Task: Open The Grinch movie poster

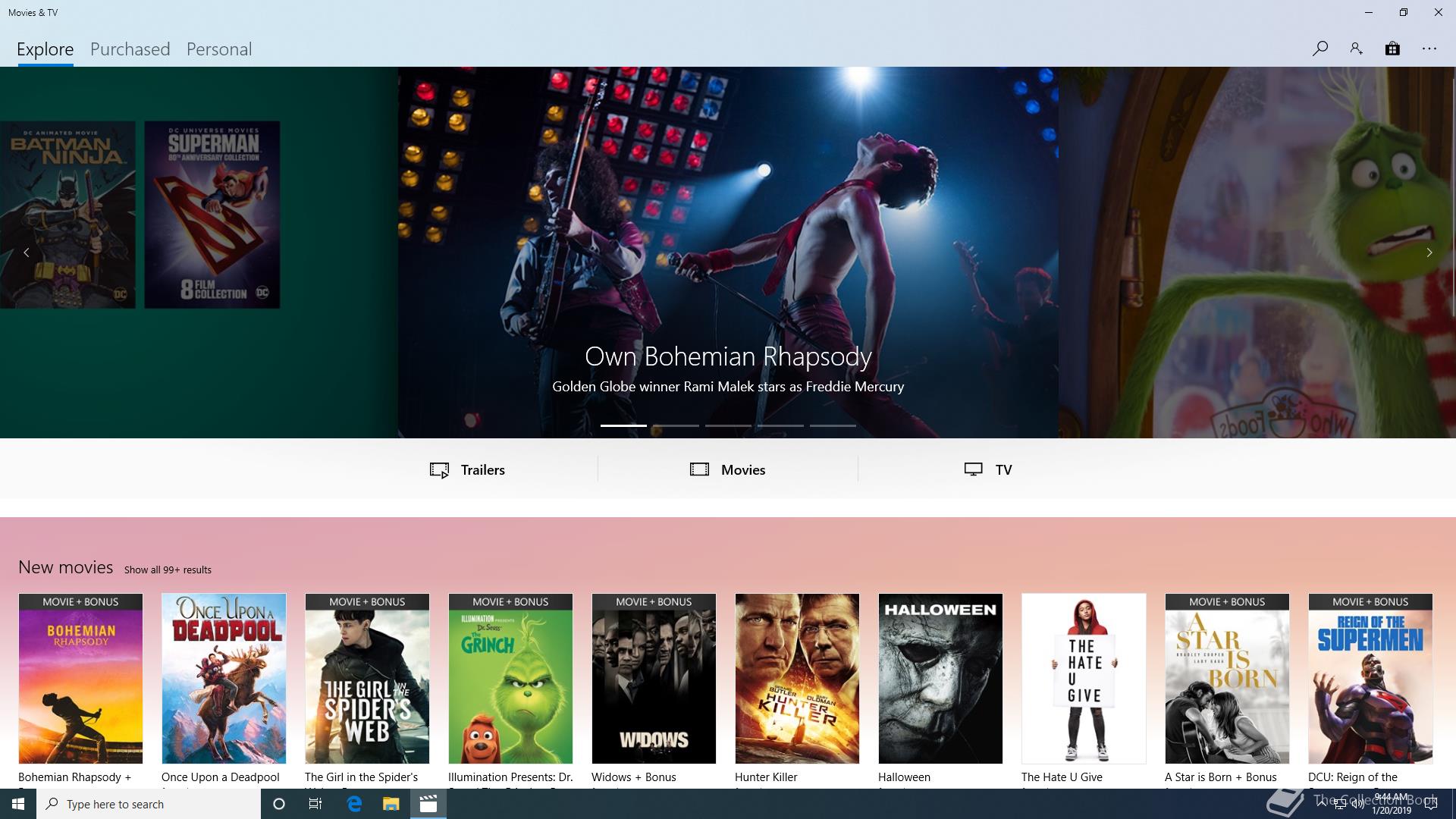Action: pyautogui.click(x=510, y=679)
